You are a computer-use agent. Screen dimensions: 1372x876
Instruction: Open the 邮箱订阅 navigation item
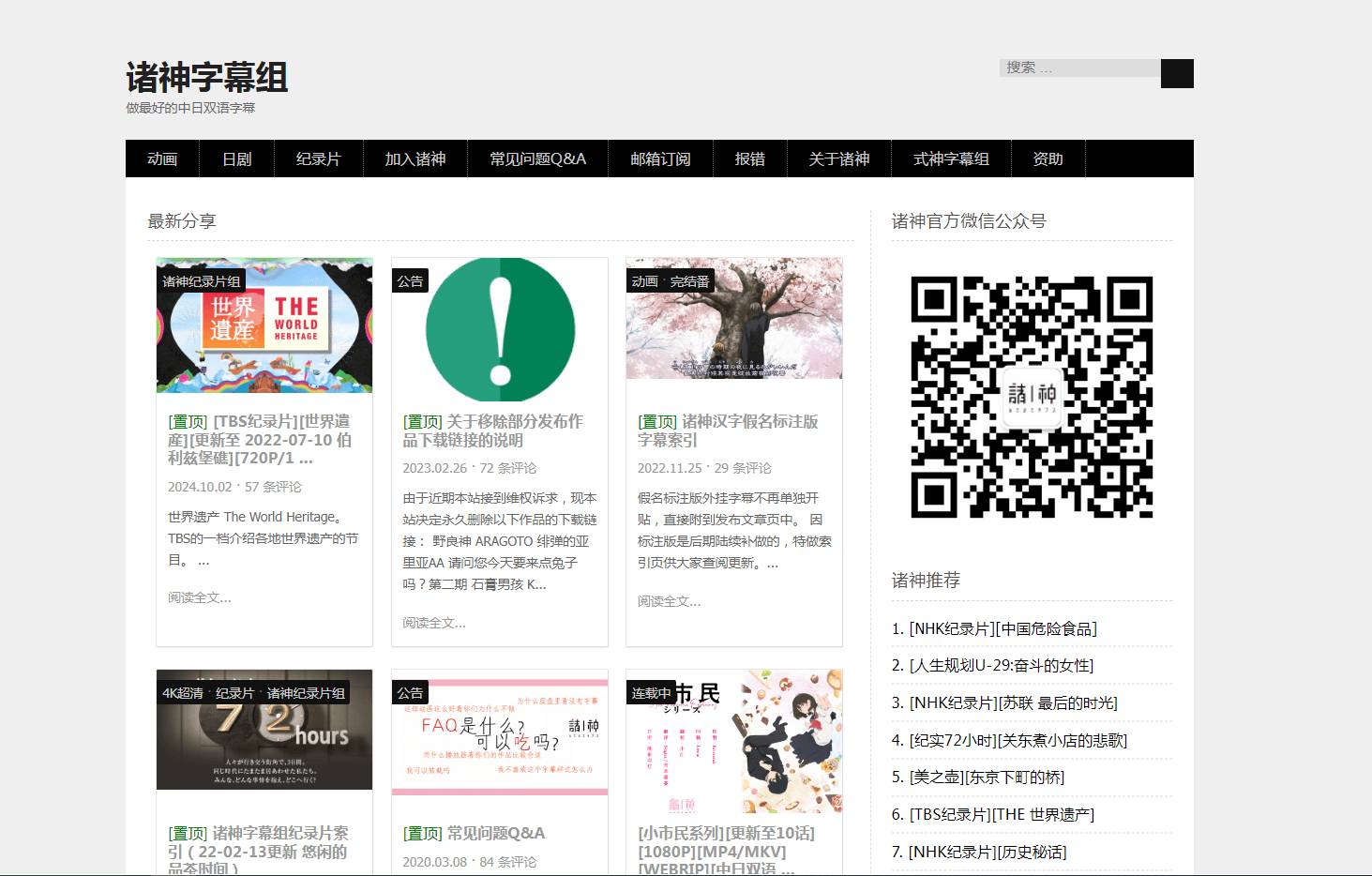(660, 159)
